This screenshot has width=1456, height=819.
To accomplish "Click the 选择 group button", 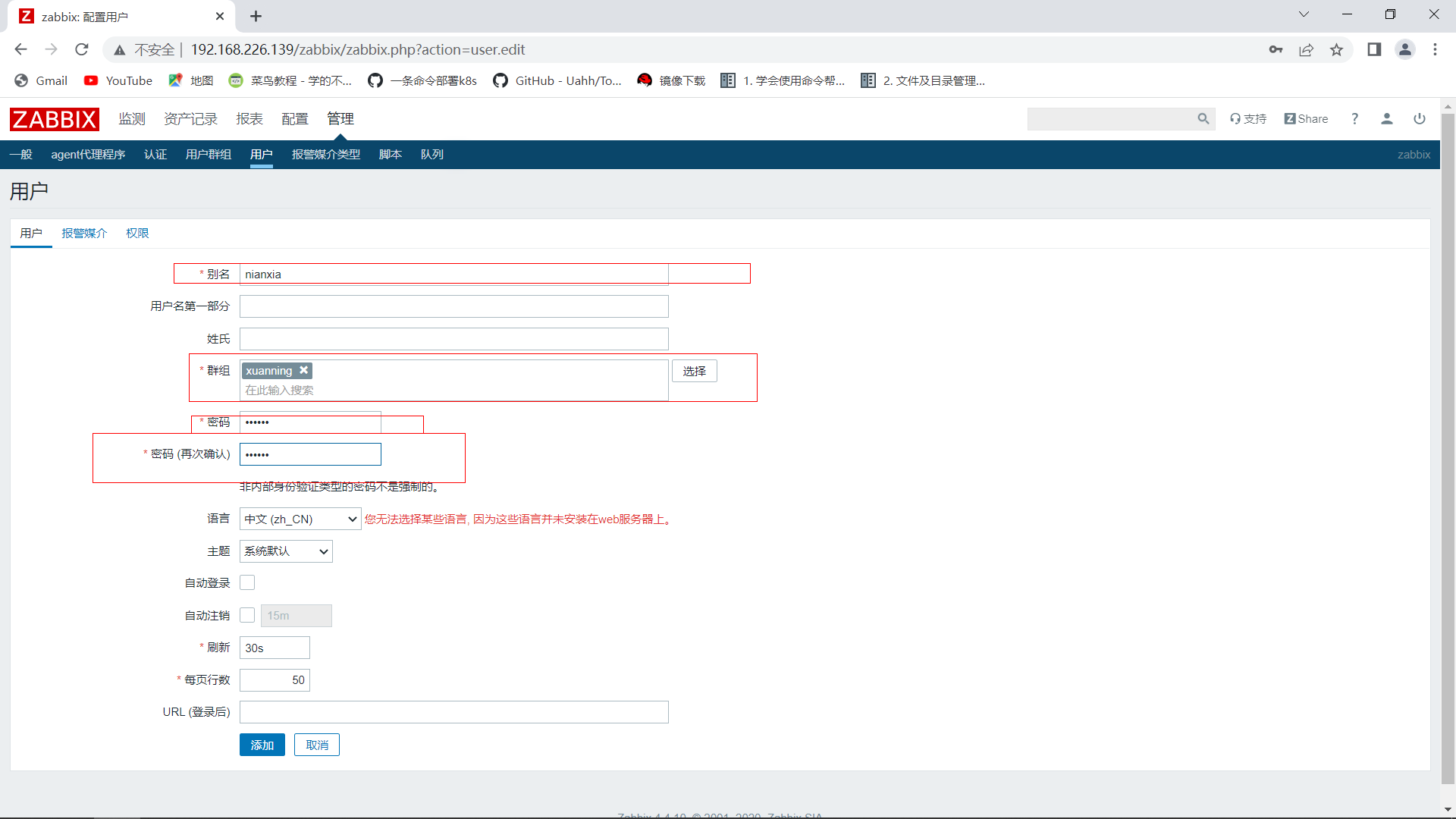I will click(694, 371).
